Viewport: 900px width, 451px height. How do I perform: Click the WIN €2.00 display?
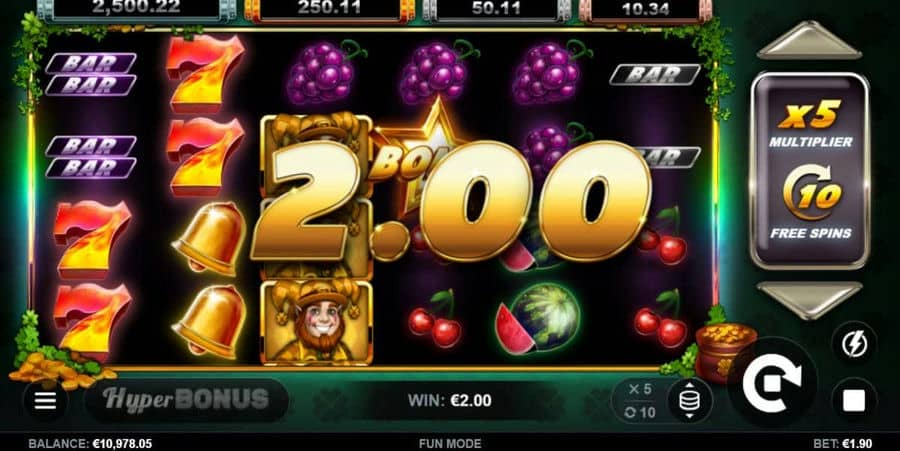pyautogui.click(x=449, y=401)
